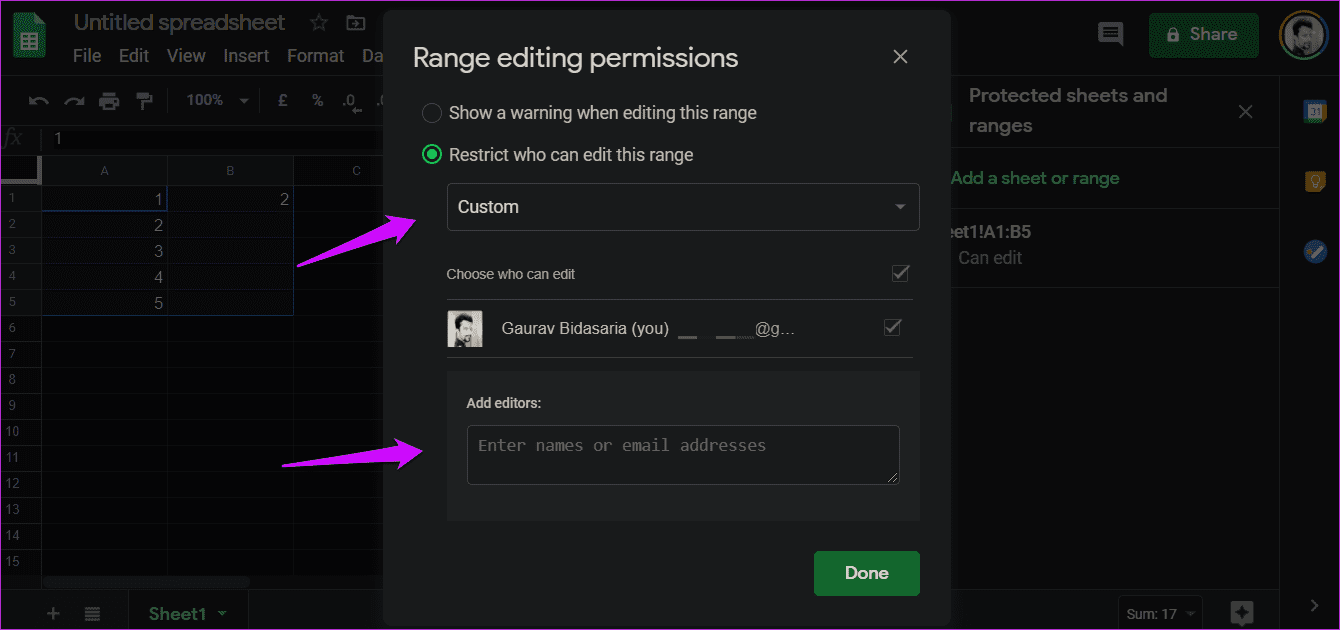
Task: Select the Paint format tool
Action: (144, 100)
